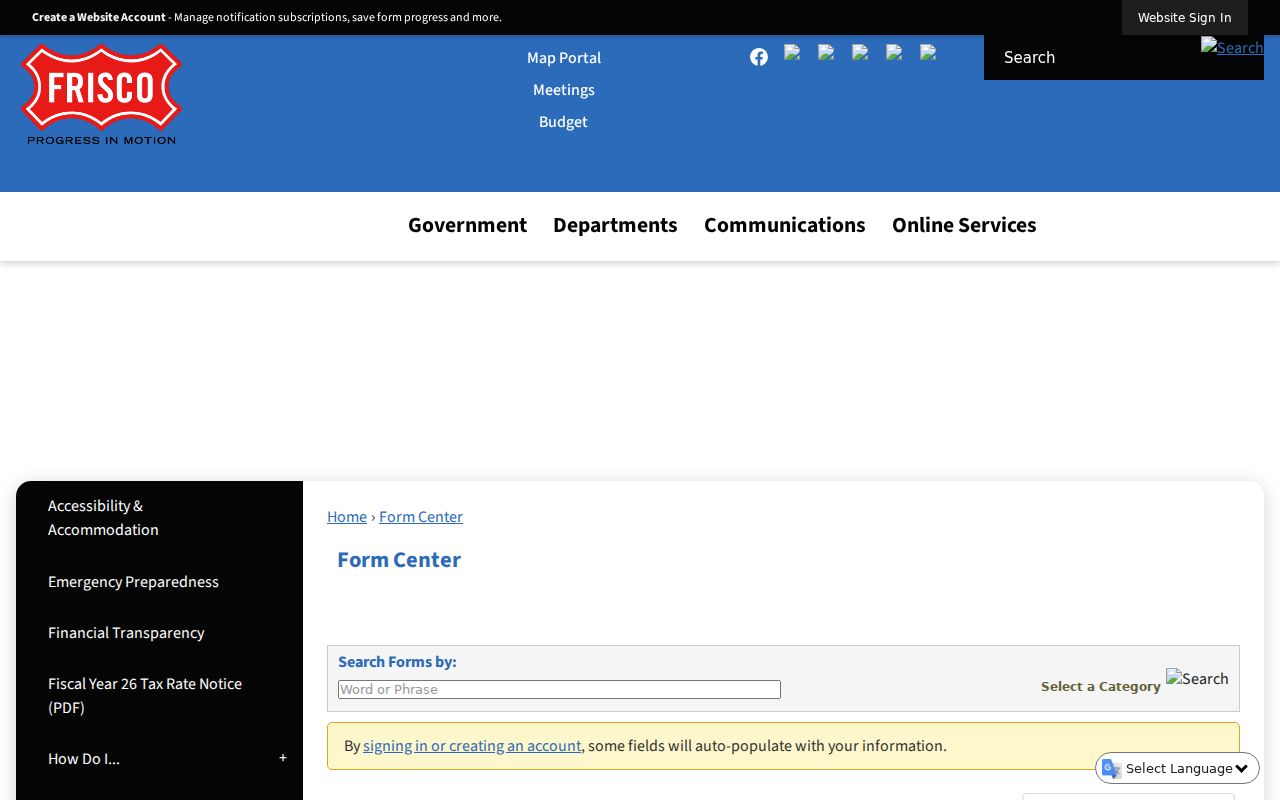Select the How Do I... sidebar link
1280x800 pixels.
click(84, 759)
